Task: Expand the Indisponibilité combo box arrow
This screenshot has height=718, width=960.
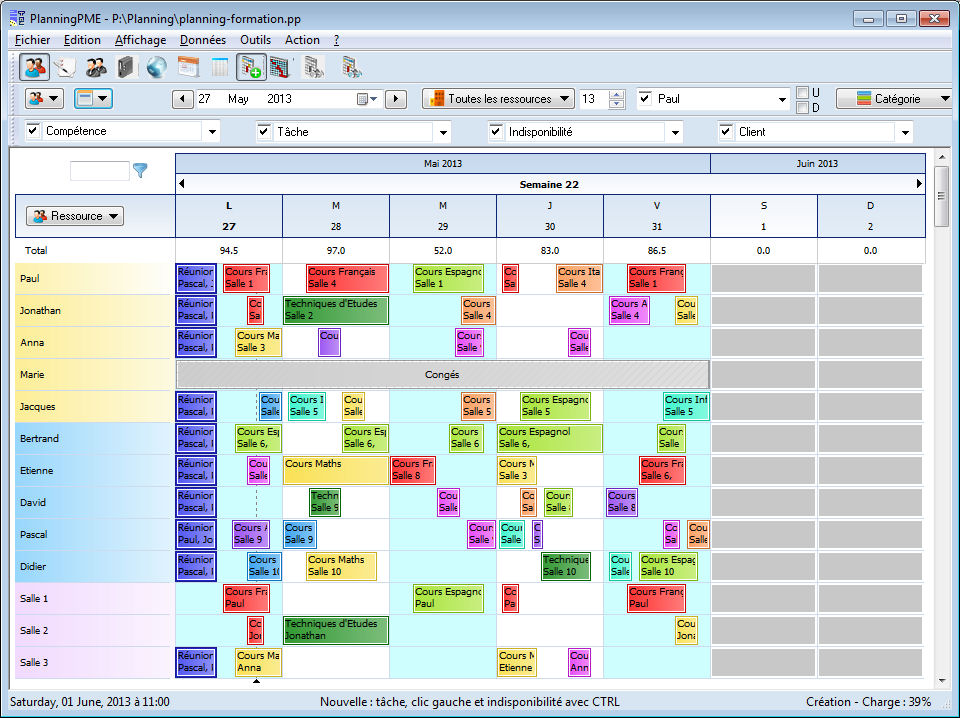Action: (675, 132)
